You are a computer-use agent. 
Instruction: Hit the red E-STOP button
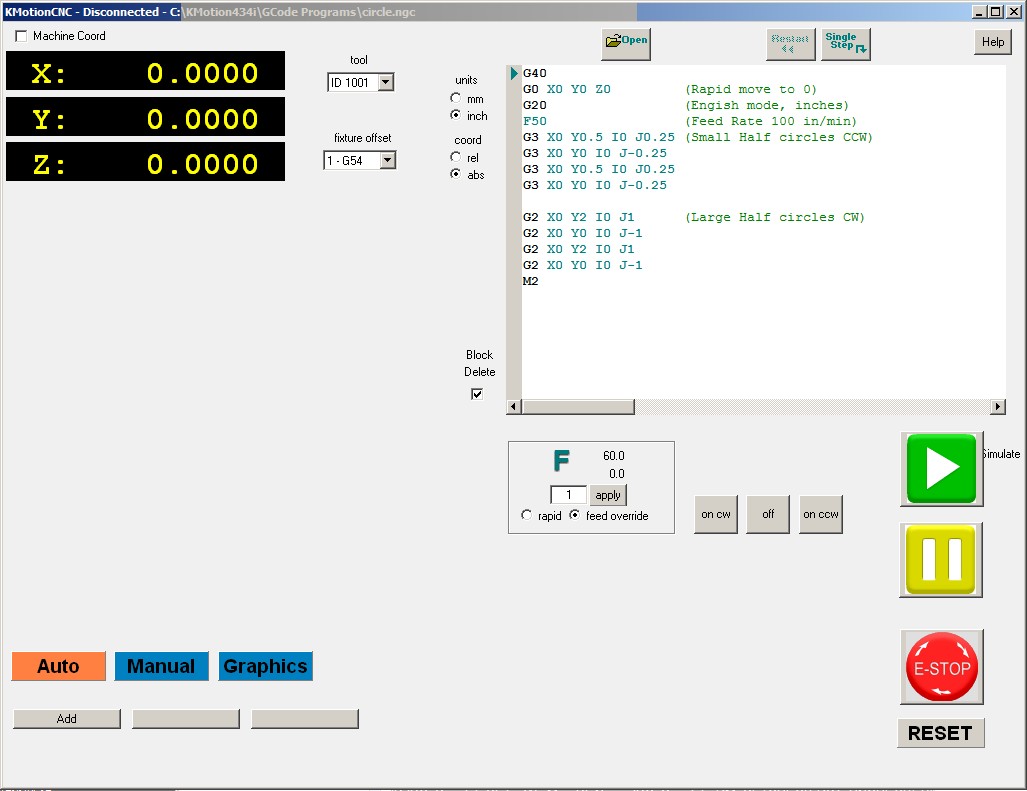tap(941, 667)
